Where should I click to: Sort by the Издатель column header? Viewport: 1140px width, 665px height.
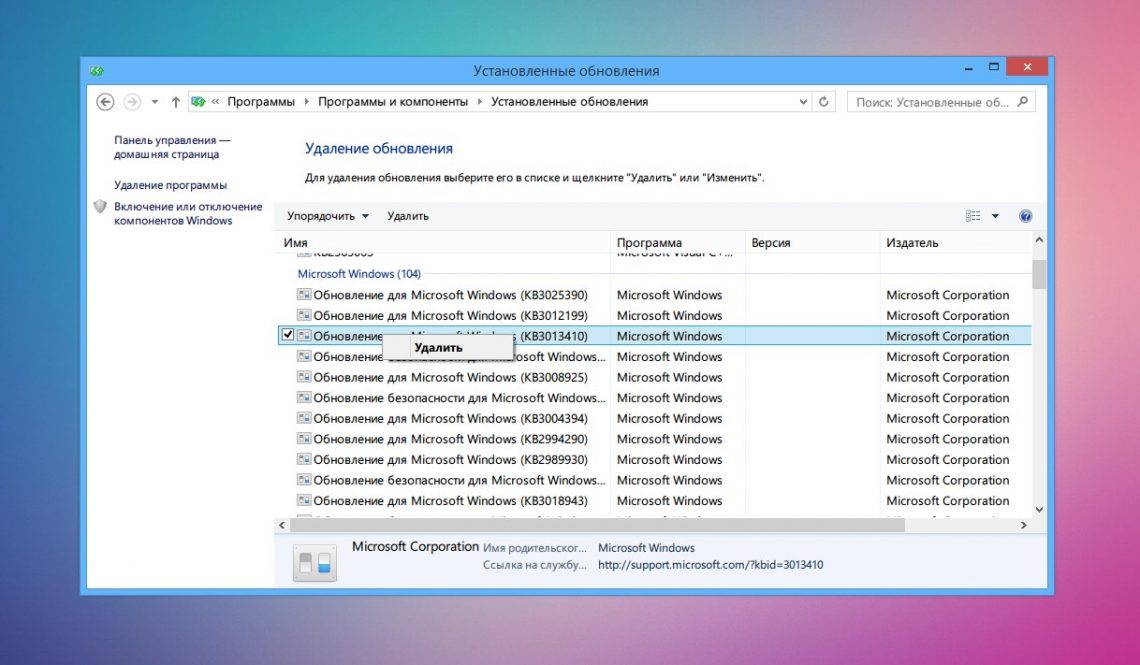point(912,243)
